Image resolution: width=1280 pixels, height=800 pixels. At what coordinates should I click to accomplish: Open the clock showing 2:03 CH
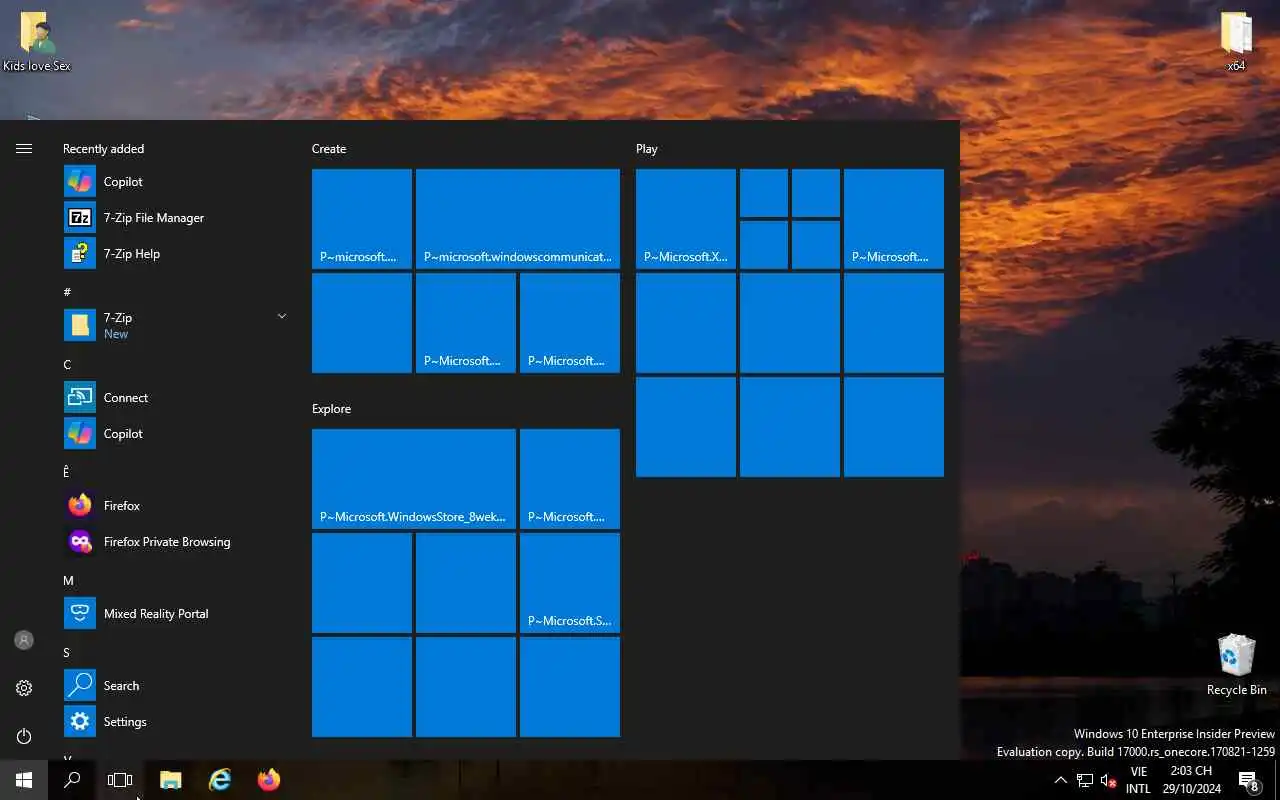(x=1191, y=780)
